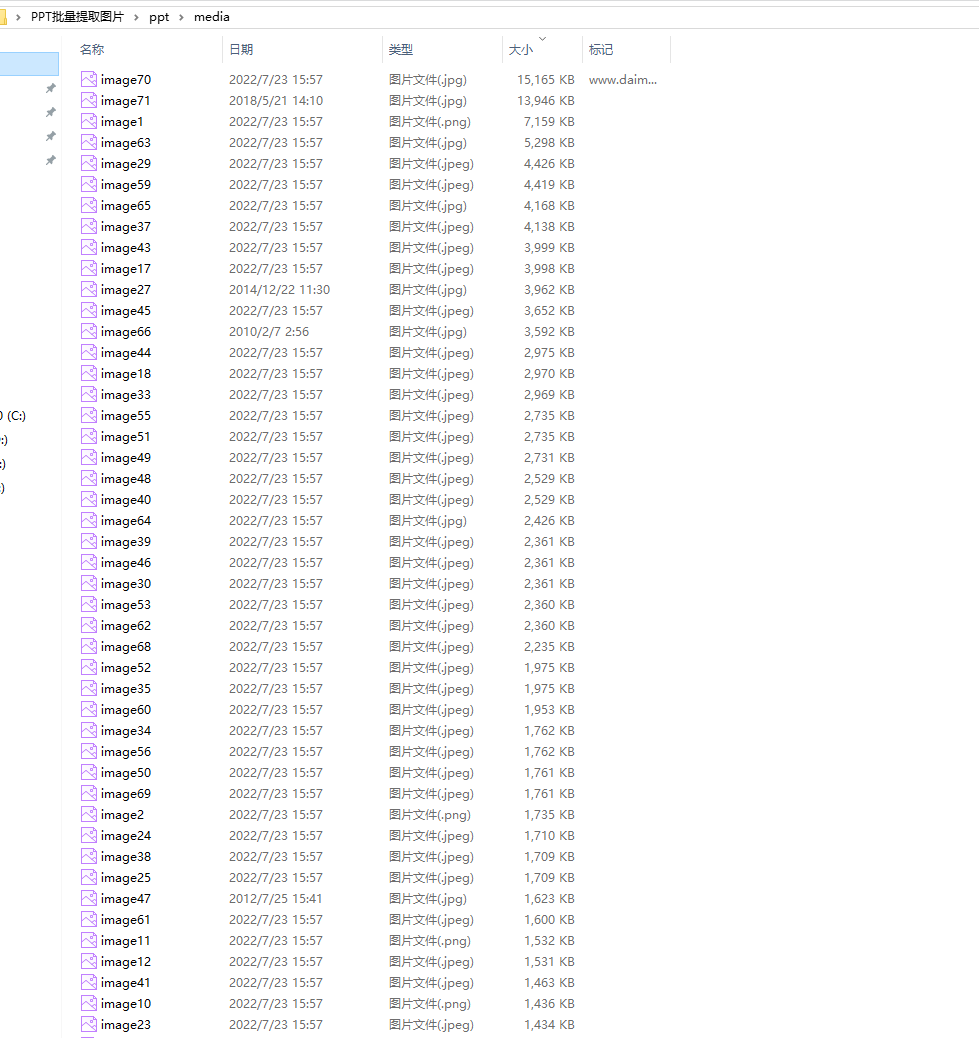
Task: Select file name image56
Action: pyautogui.click(x=126, y=752)
